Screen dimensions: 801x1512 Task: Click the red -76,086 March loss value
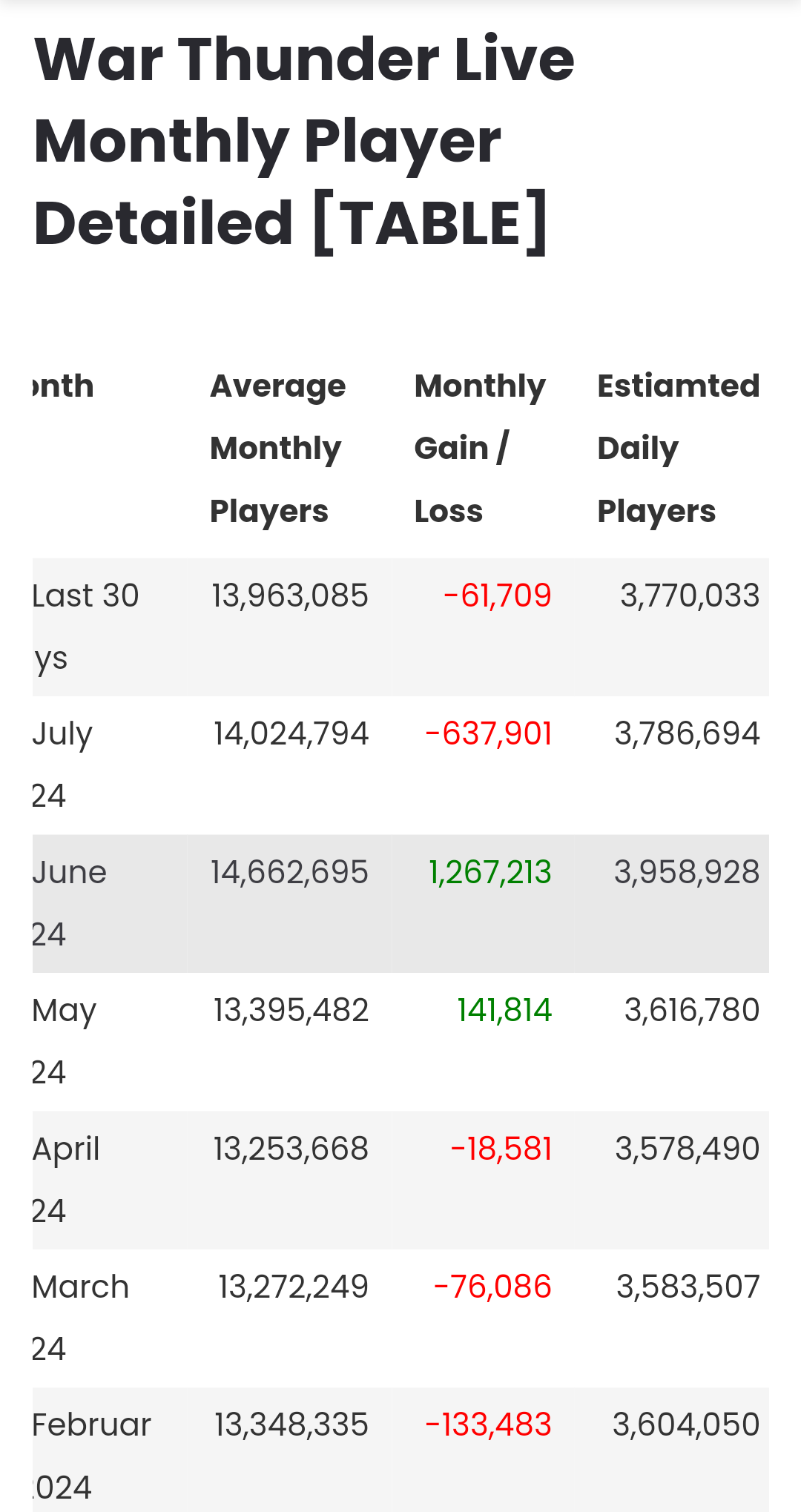pyautogui.click(x=492, y=1287)
